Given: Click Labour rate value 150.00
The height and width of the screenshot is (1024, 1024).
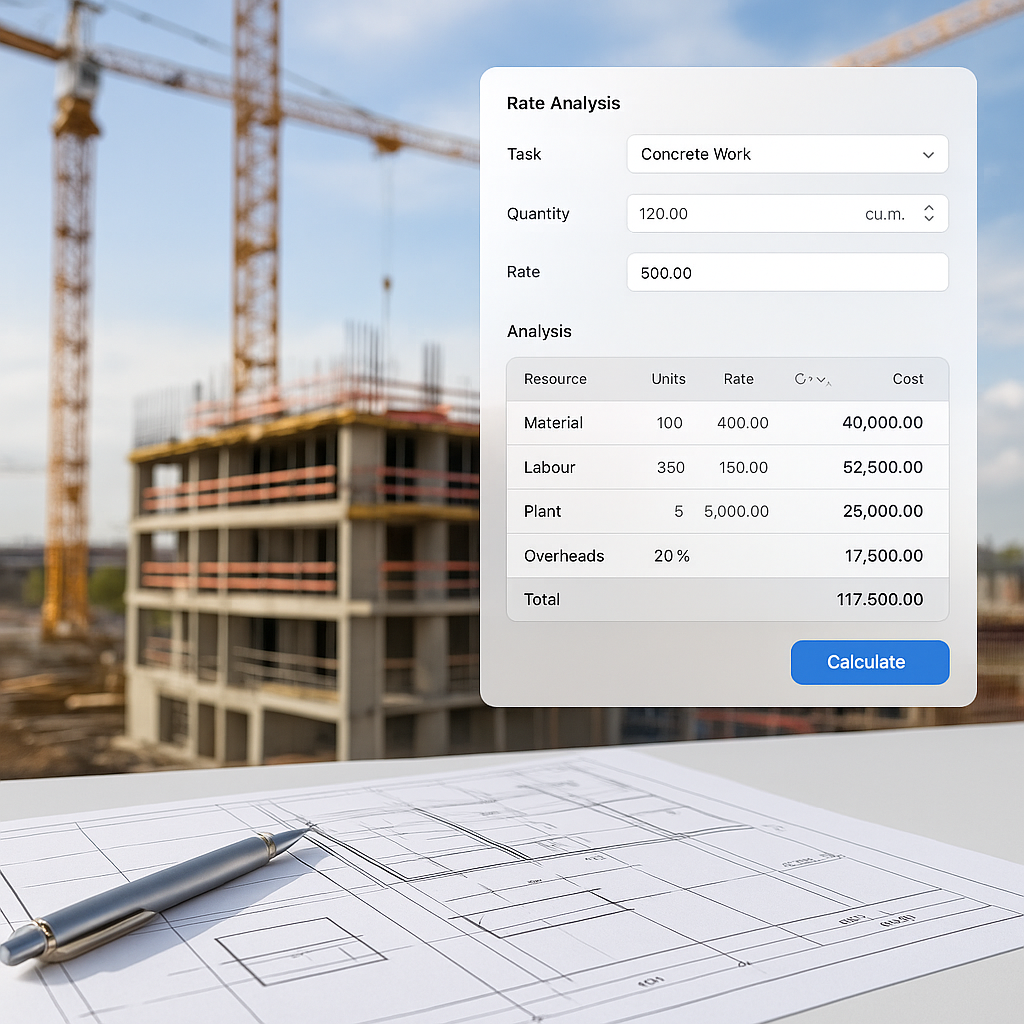Looking at the screenshot, I should pos(743,468).
